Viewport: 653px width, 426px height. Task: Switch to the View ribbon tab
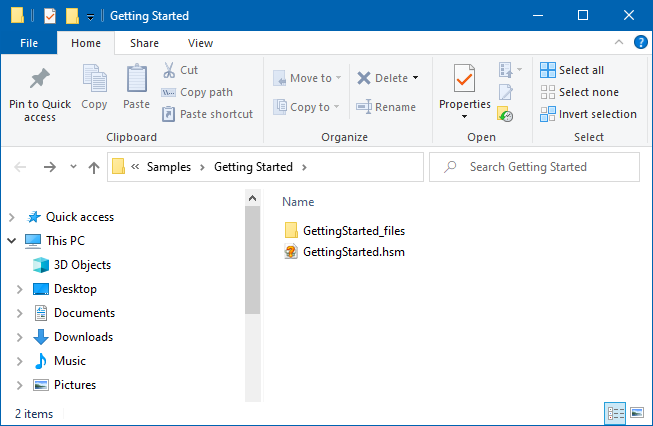point(200,43)
